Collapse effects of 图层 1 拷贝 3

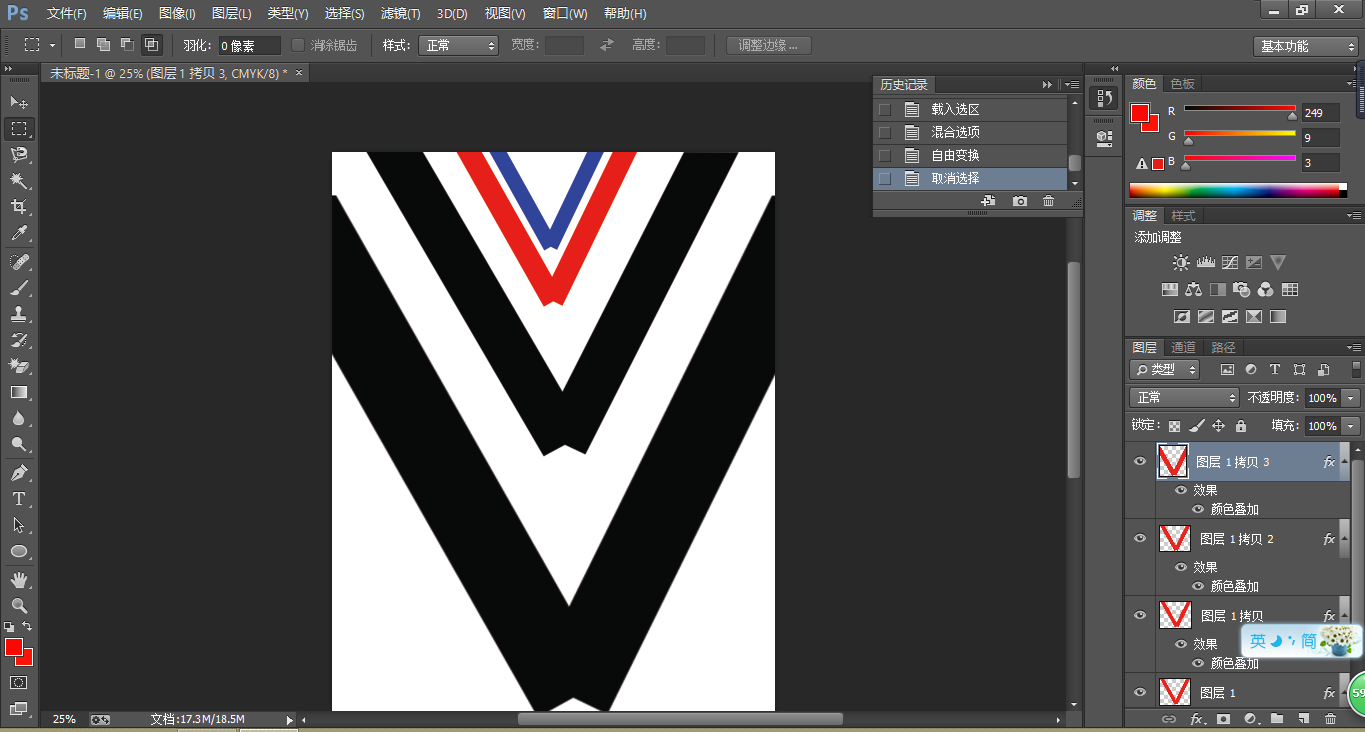click(1343, 462)
